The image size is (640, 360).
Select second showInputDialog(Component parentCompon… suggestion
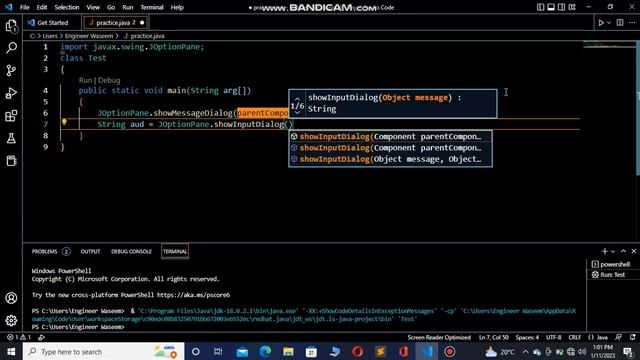[x=390, y=148]
